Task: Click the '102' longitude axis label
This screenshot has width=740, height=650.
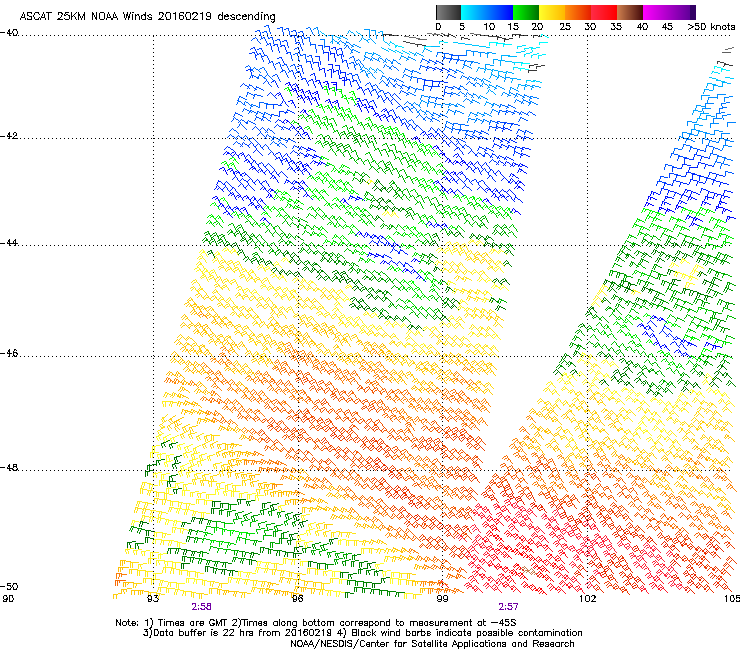Action: pos(587,599)
